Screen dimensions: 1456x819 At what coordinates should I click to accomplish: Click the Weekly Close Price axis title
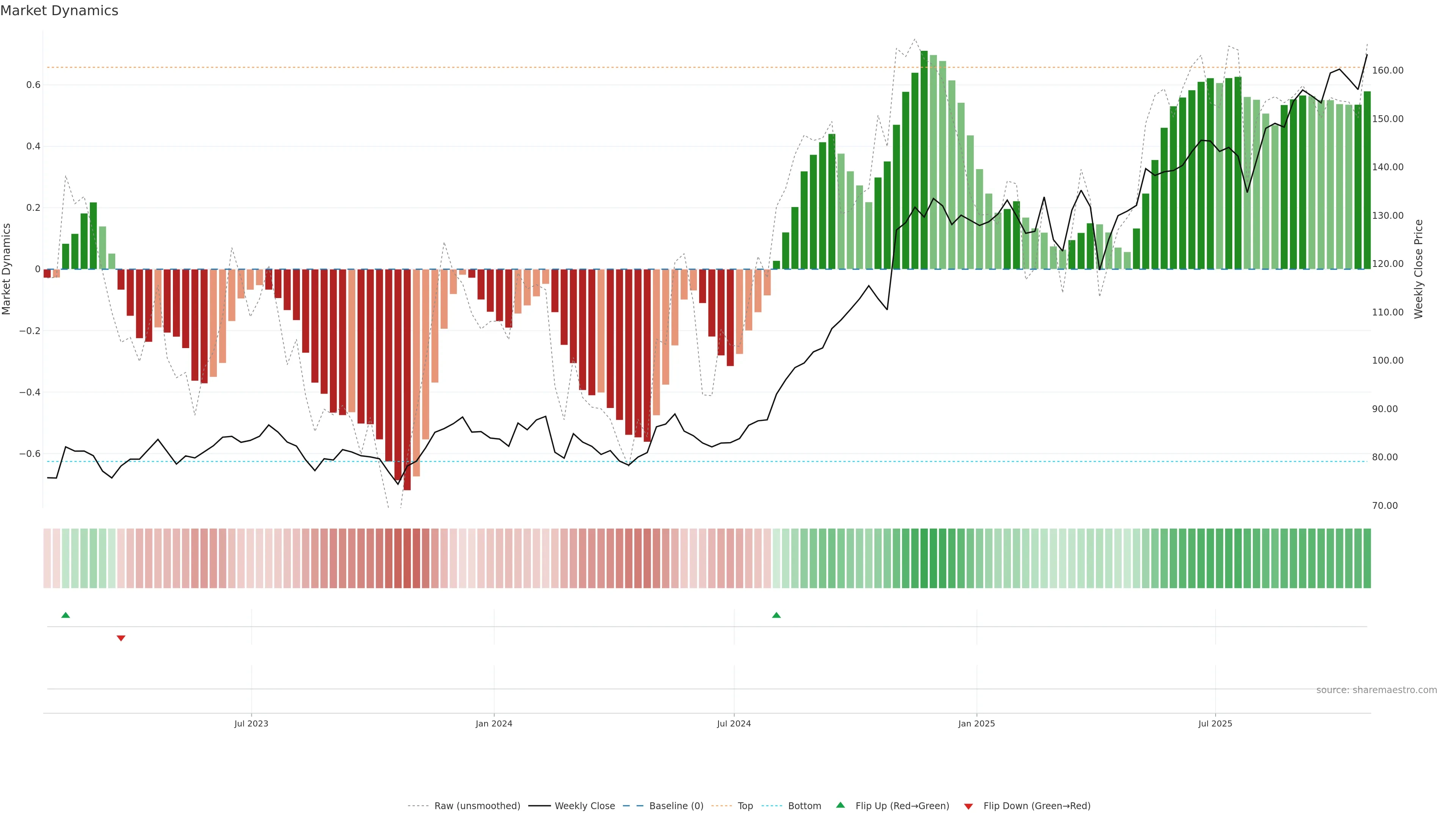(x=1419, y=269)
